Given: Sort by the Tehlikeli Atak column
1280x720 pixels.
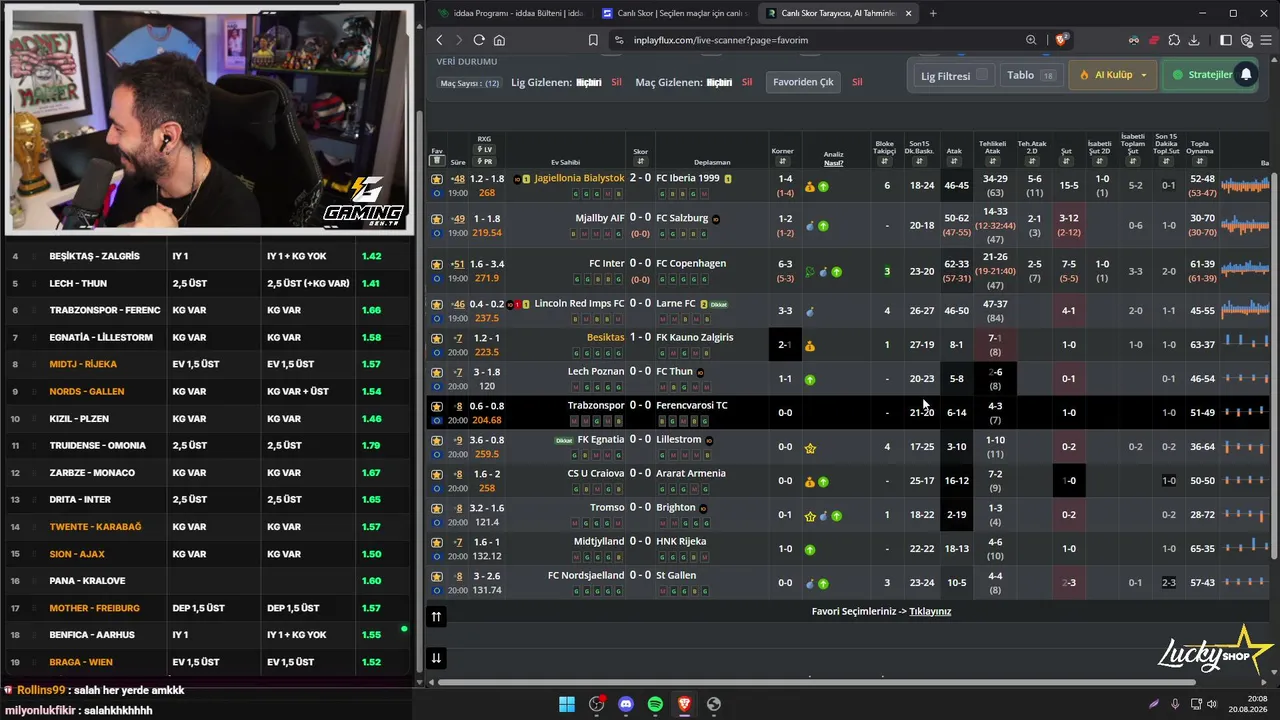Looking at the screenshot, I should point(993,162).
